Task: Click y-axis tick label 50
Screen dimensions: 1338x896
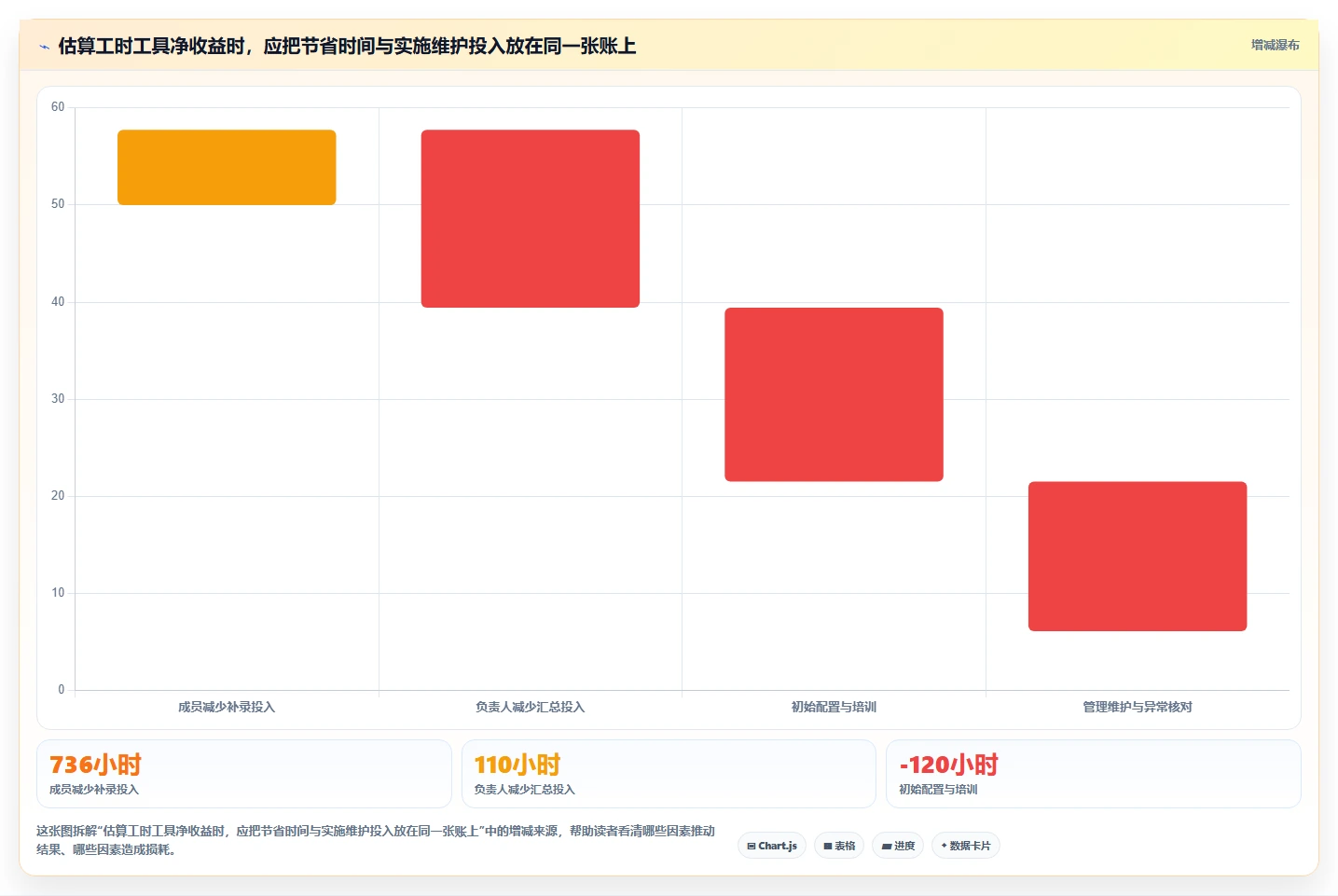Action: point(58,204)
